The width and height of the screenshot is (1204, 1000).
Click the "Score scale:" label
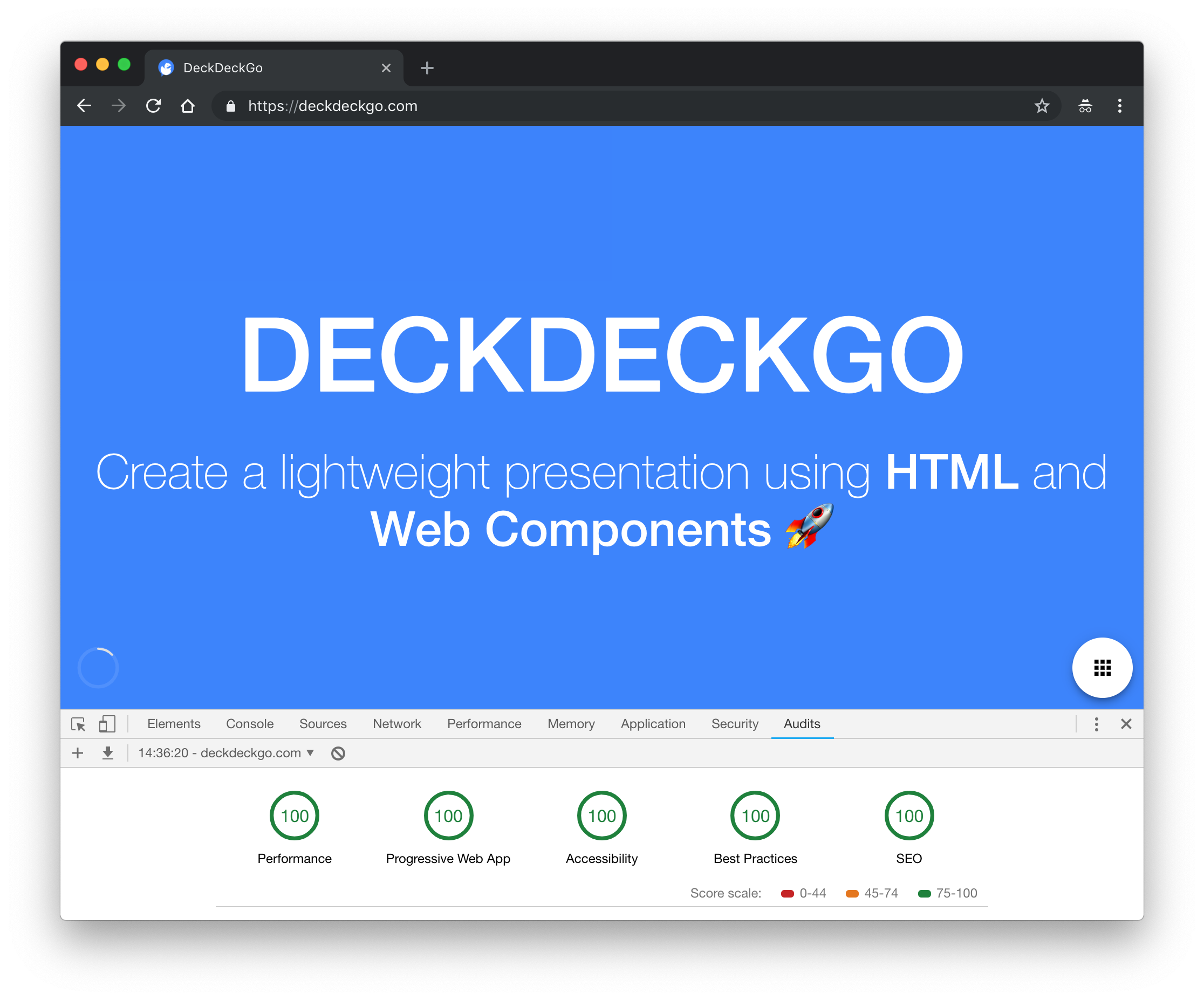click(726, 893)
